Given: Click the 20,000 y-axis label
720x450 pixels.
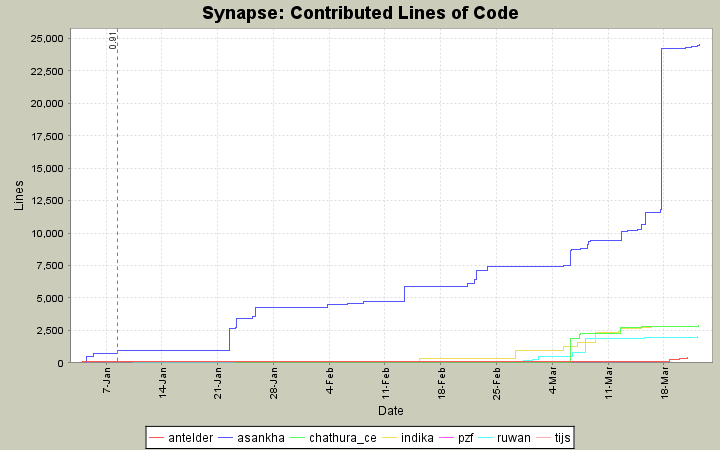Looking at the screenshot, I should click(47, 103).
